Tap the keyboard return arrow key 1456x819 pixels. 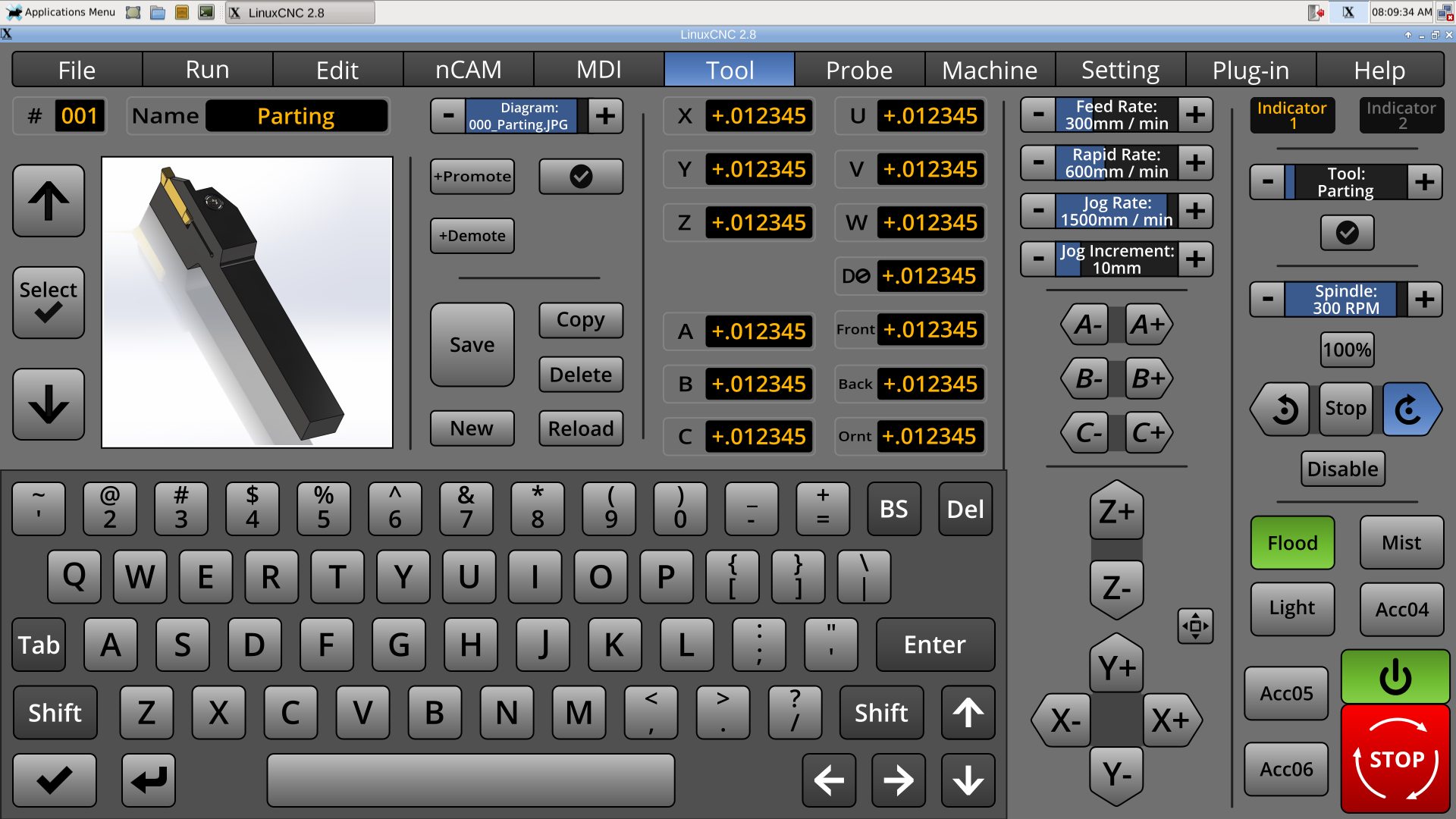(x=149, y=780)
